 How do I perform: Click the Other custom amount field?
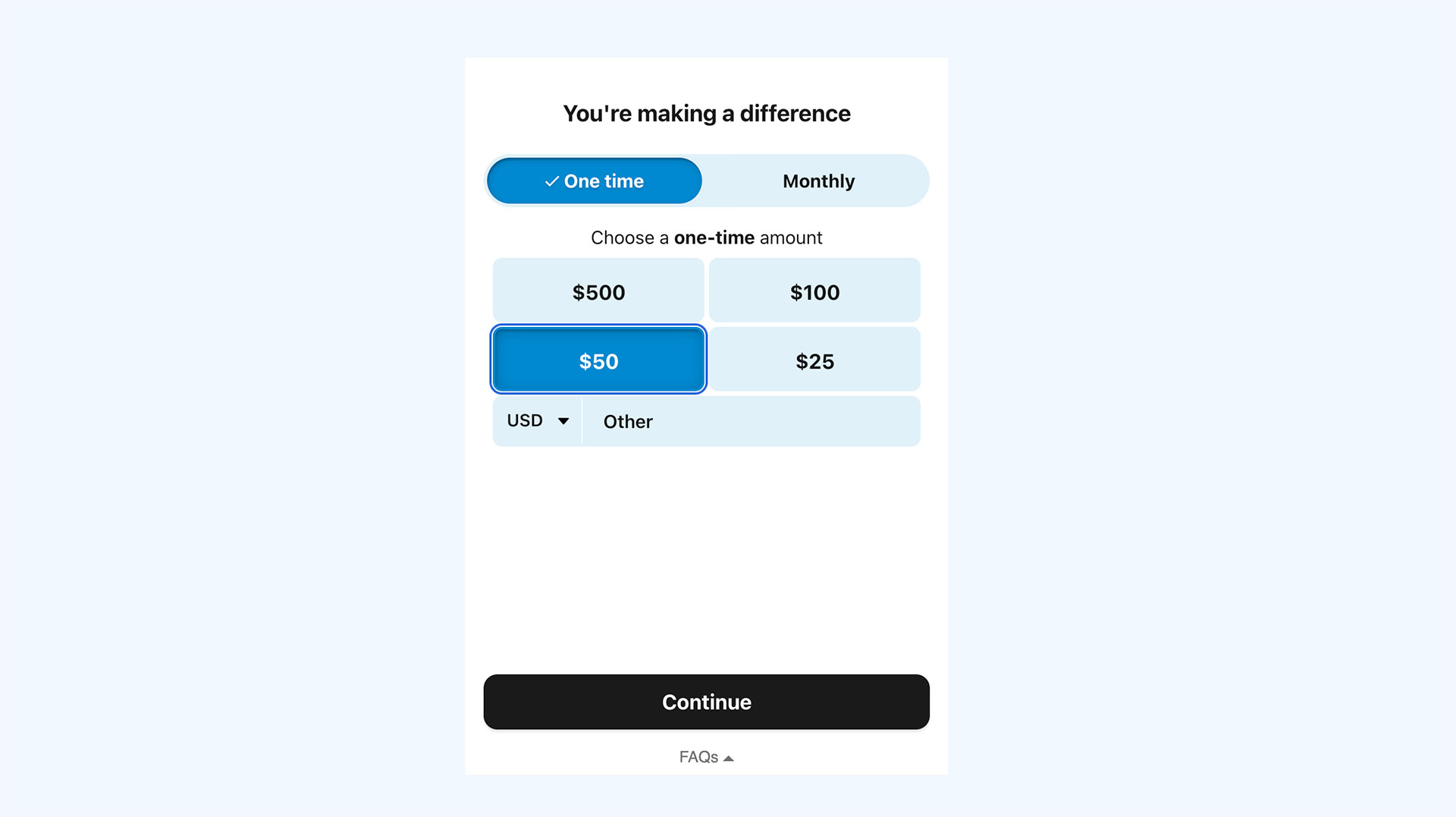pos(751,422)
